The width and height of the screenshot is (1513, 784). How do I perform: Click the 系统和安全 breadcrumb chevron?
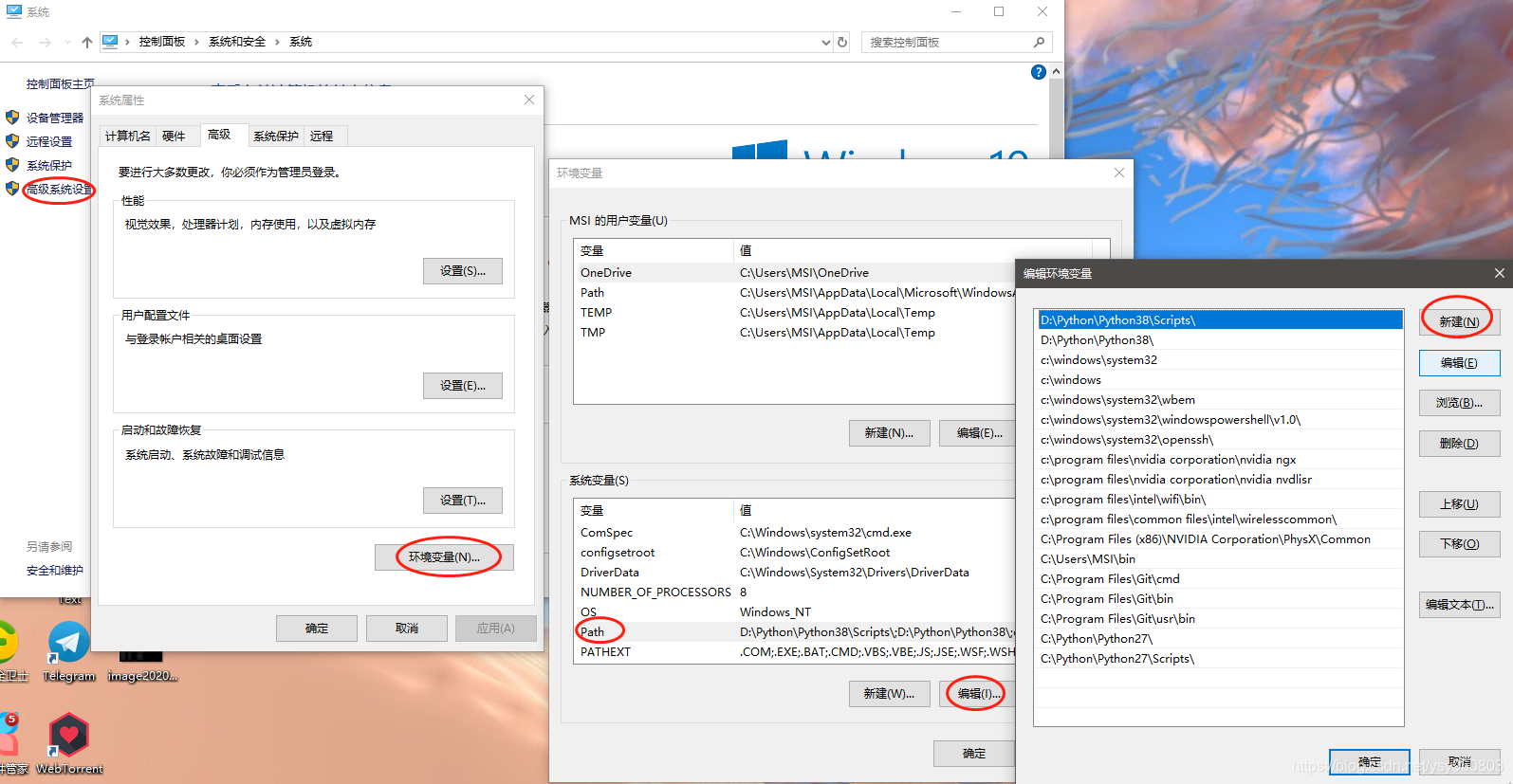(x=277, y=43)
